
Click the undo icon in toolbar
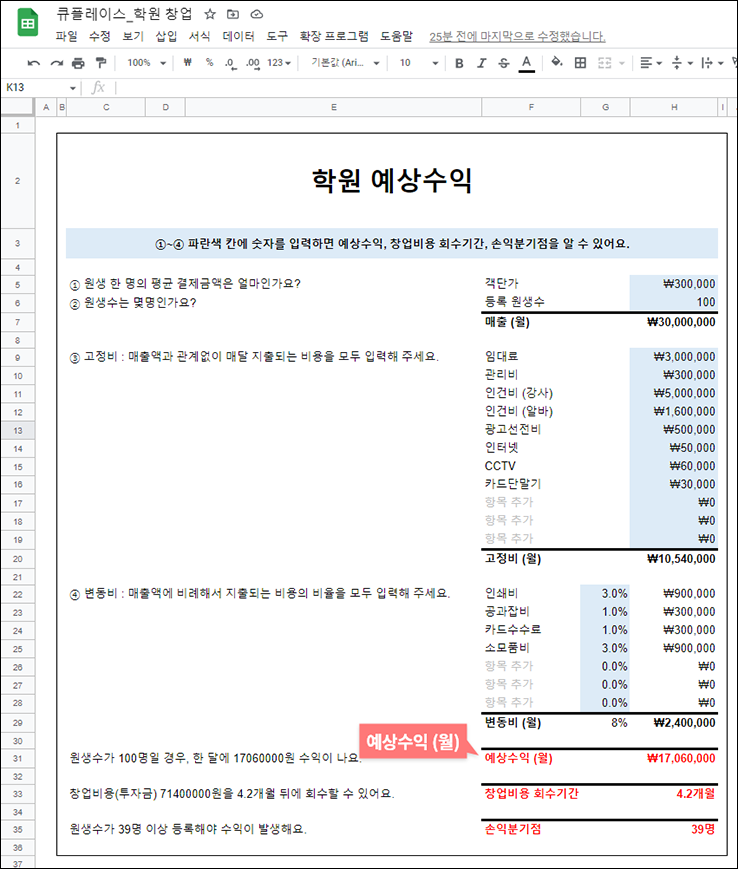[33, 63]
